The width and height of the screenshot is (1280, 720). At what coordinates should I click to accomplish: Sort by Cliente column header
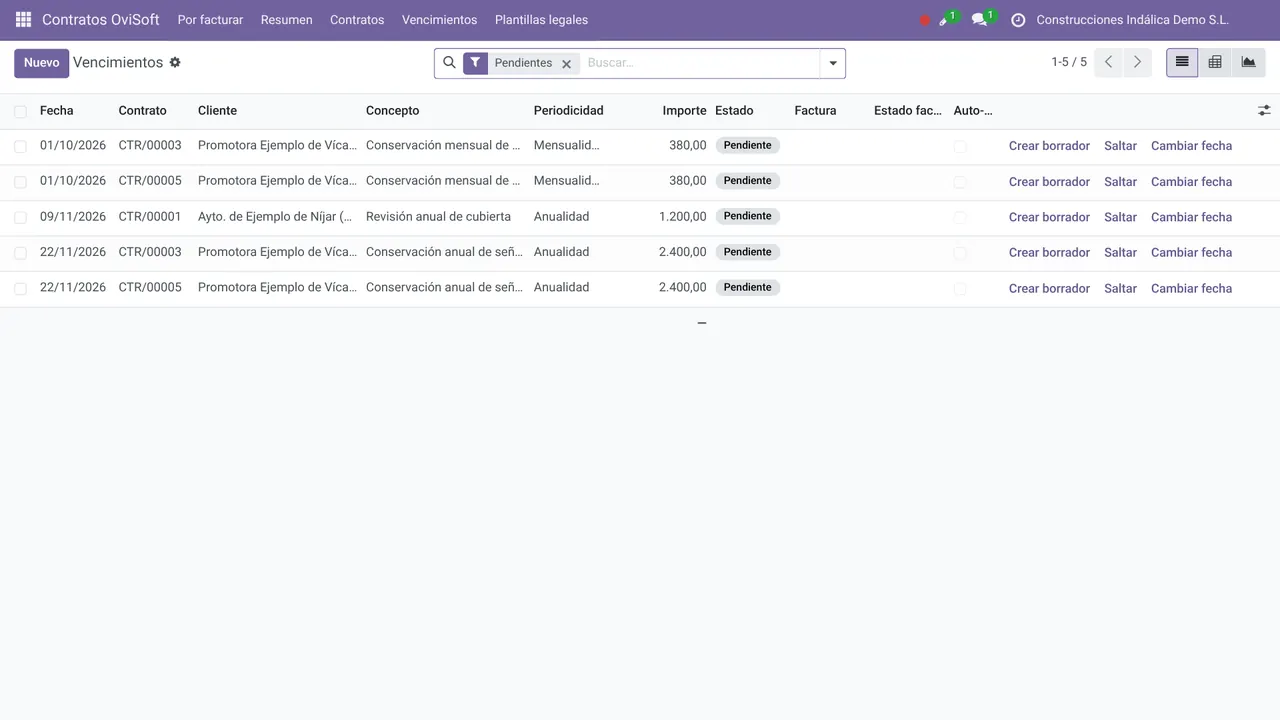217,110
